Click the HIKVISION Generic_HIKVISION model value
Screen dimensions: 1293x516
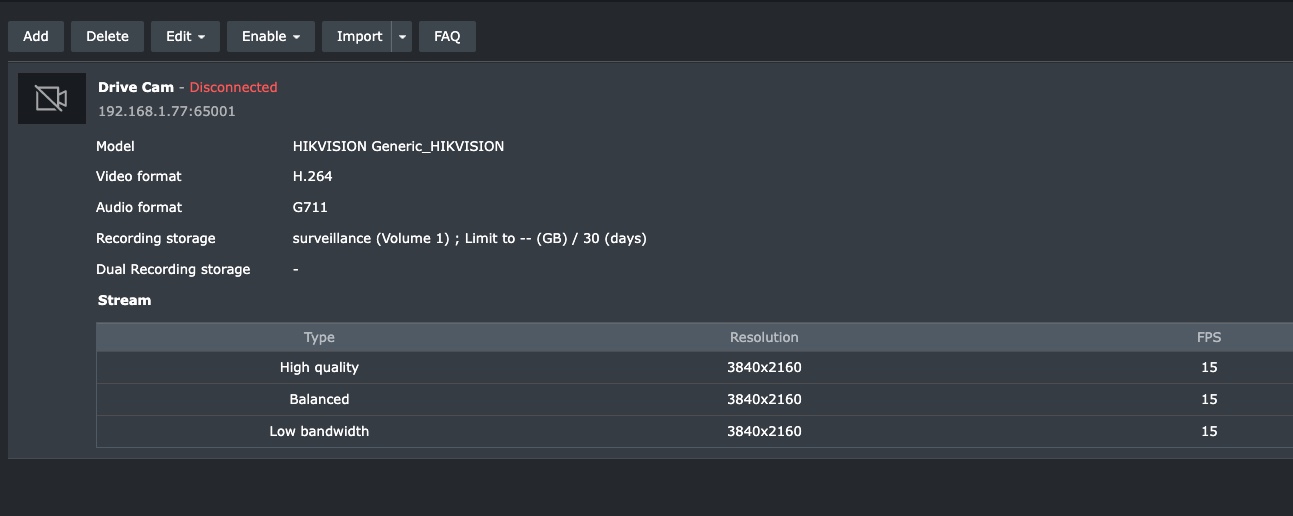click(398, 146)
